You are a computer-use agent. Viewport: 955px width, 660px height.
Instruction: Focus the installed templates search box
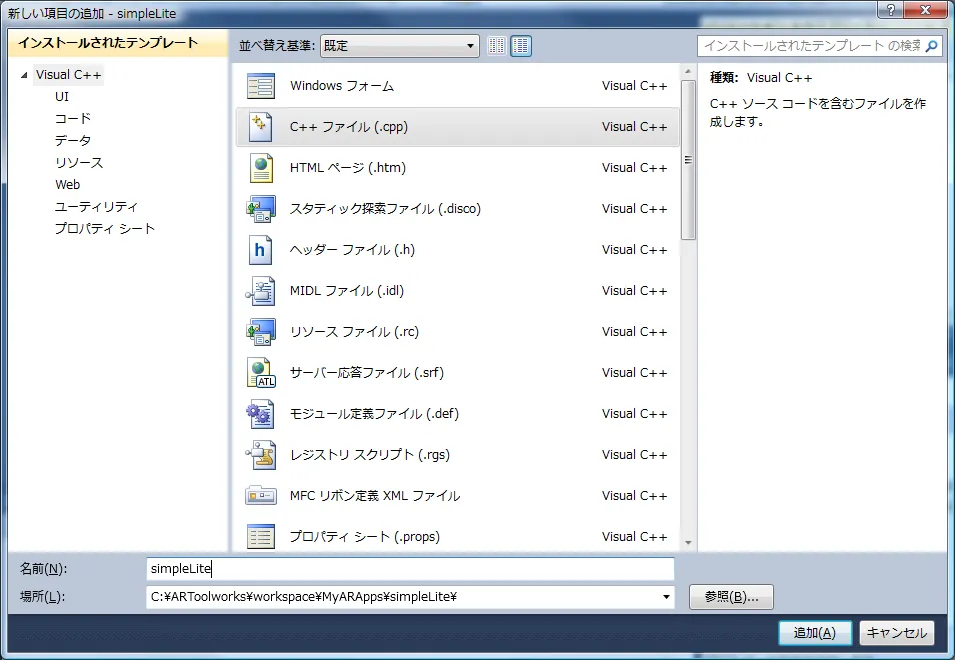coord(812,46)
